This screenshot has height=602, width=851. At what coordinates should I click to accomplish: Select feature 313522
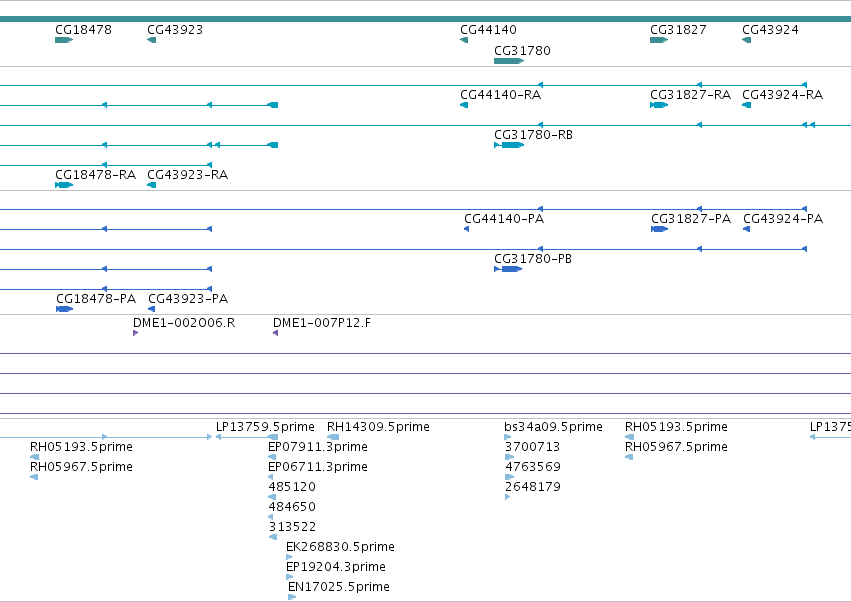tap(292, 527)
